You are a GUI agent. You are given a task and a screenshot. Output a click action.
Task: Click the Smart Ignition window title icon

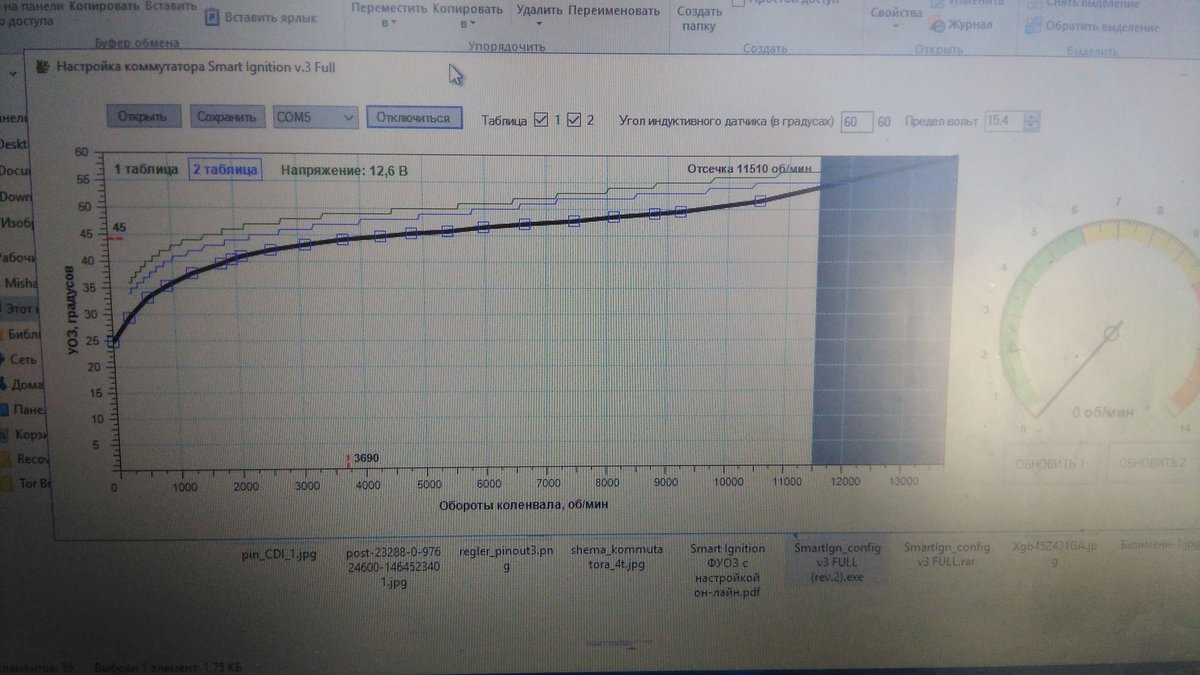[41, 69]
